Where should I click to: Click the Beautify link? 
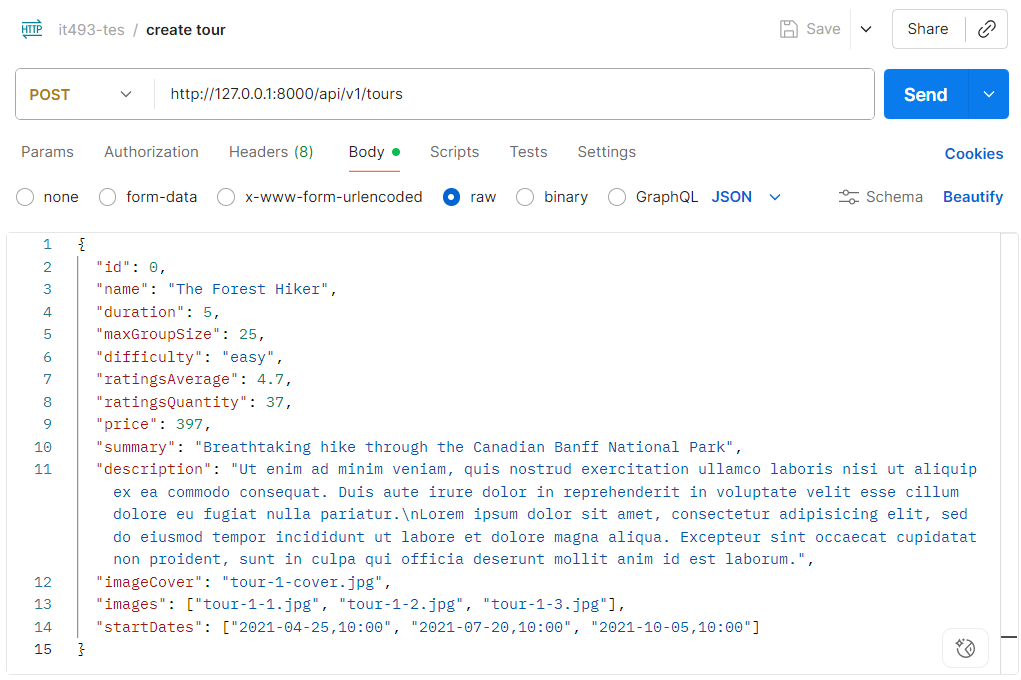pyautogui.click(x=972, y=197)
